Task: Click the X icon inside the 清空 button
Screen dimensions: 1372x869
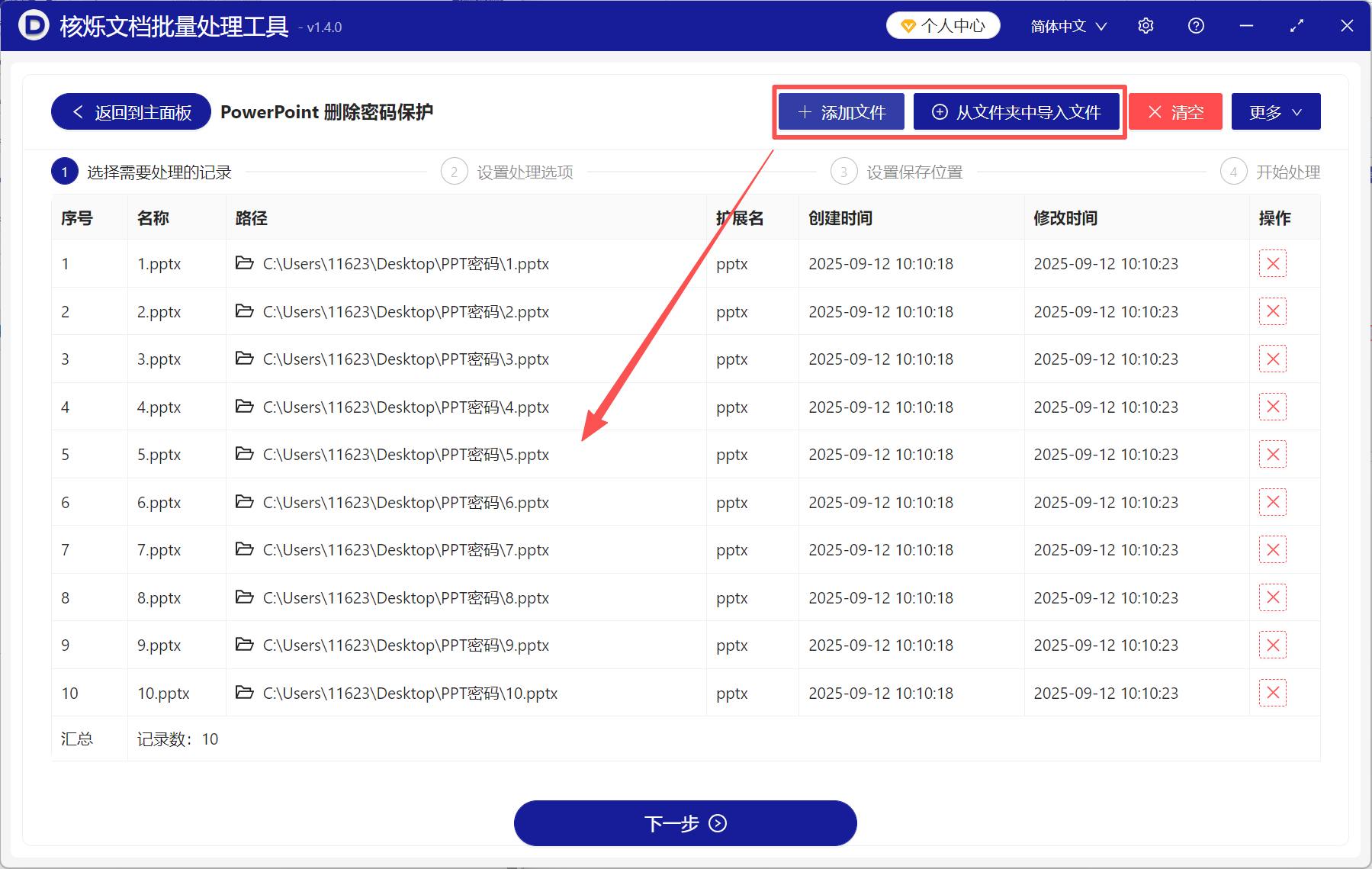Action: point(1156,111)
